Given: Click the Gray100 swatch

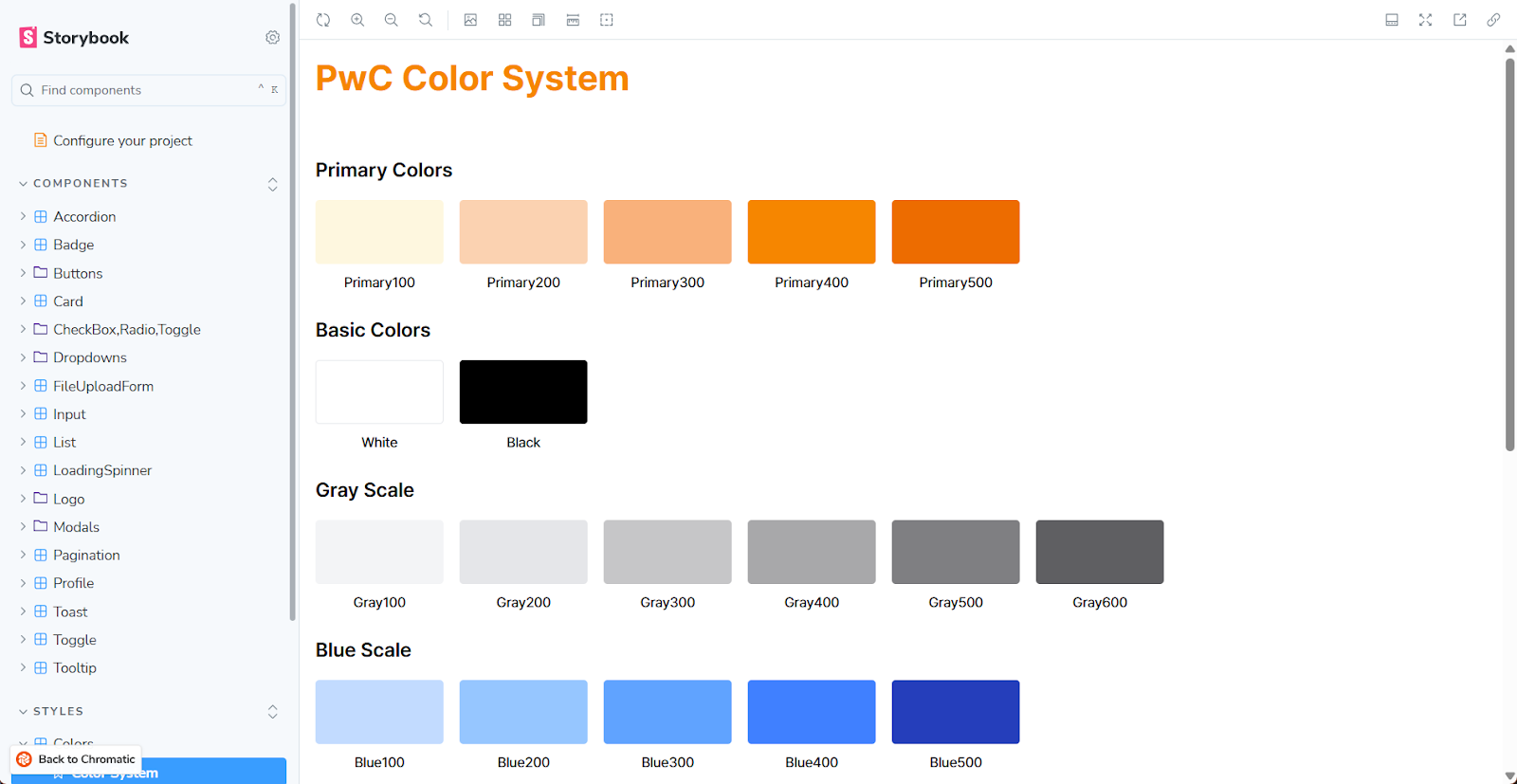Looking at the screenshot, I should pos(379,552).
